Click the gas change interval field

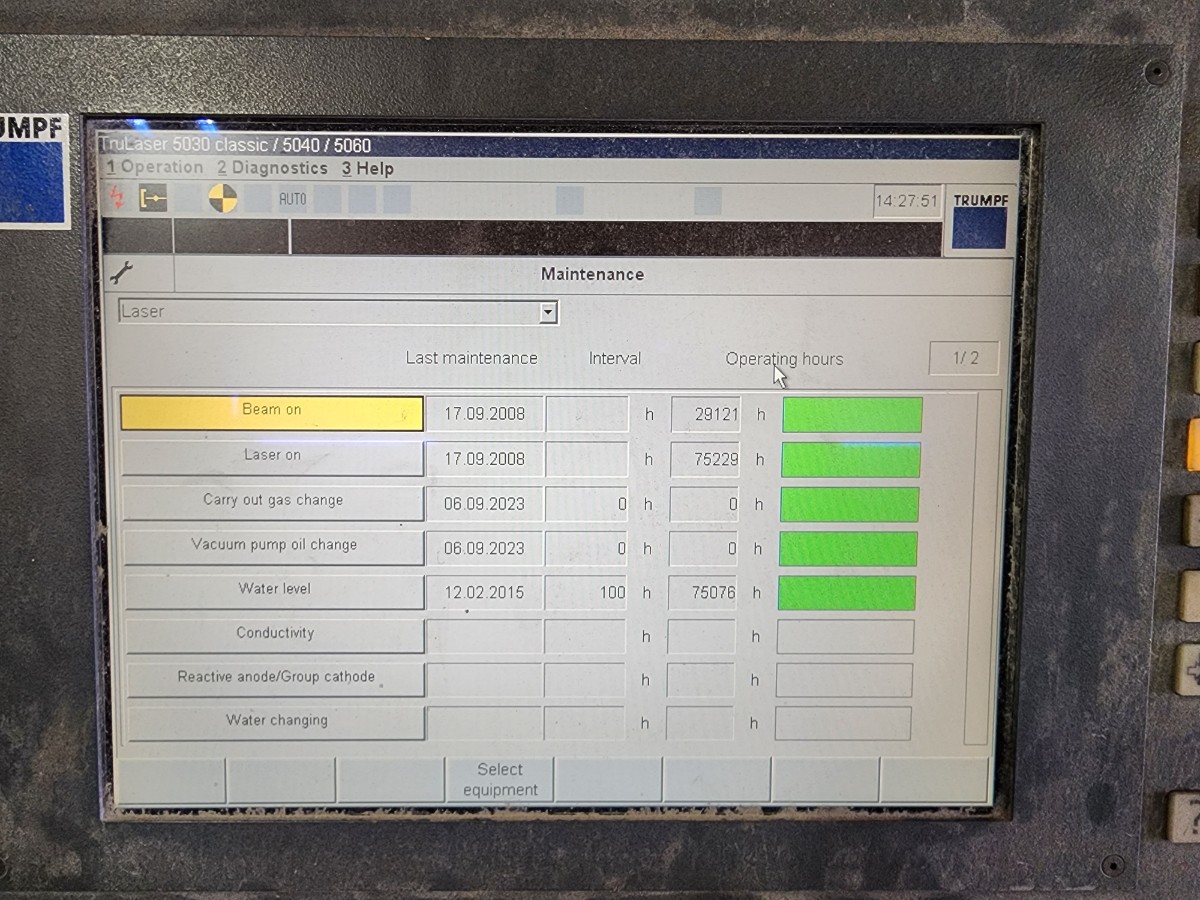(587, 504)
